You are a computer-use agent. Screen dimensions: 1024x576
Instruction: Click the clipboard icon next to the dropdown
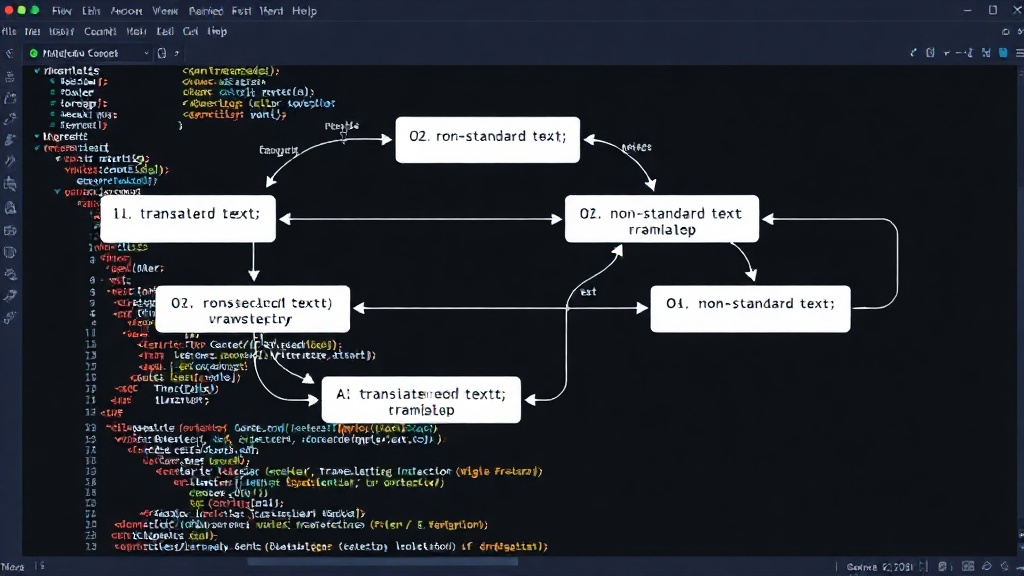point(161,53)
